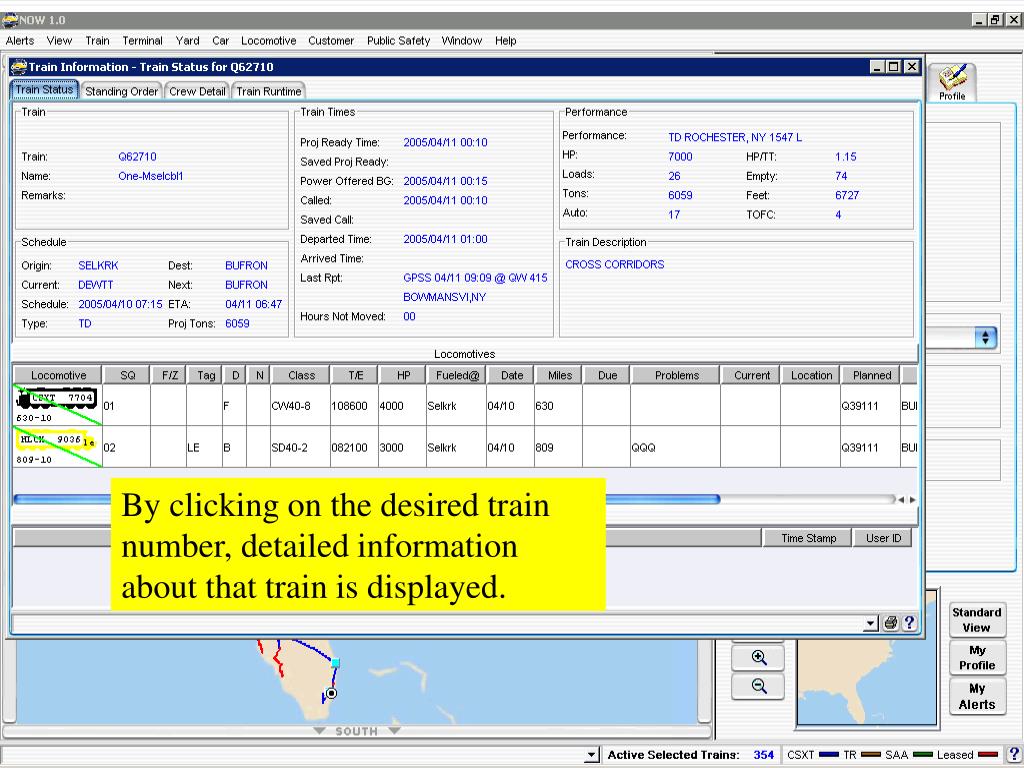Click the SOUTH map pan control
Image resolution: width=1024 pixels, height=768 pixels.
[357, 731]
